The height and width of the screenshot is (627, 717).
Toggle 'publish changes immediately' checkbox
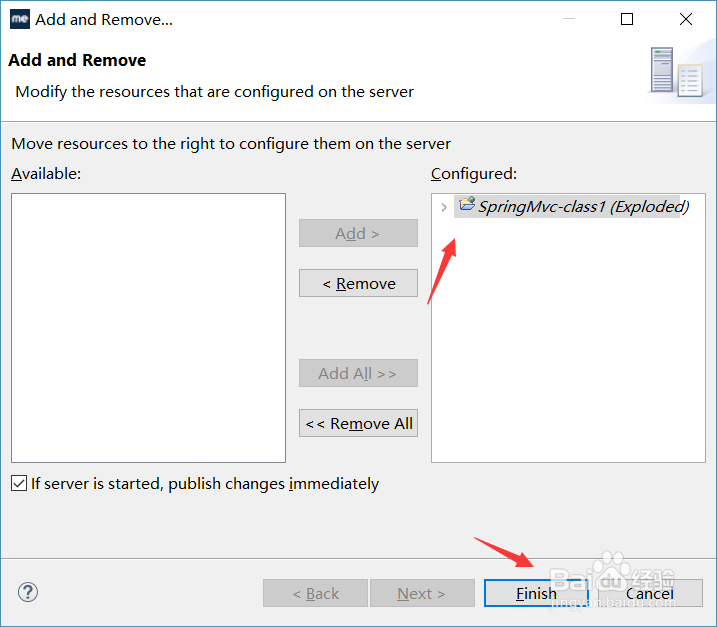(x=19, y=484)
